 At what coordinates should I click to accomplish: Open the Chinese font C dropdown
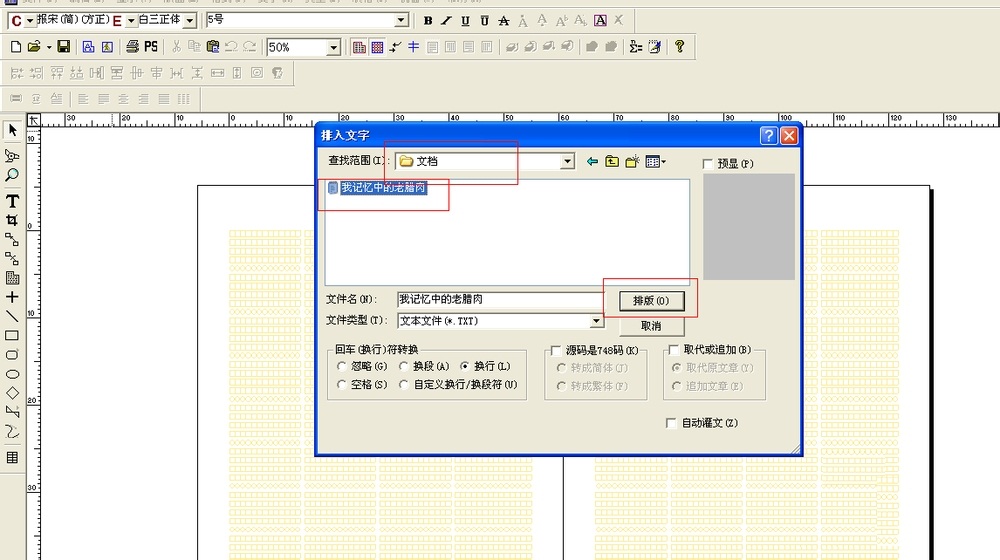(30, 21)
